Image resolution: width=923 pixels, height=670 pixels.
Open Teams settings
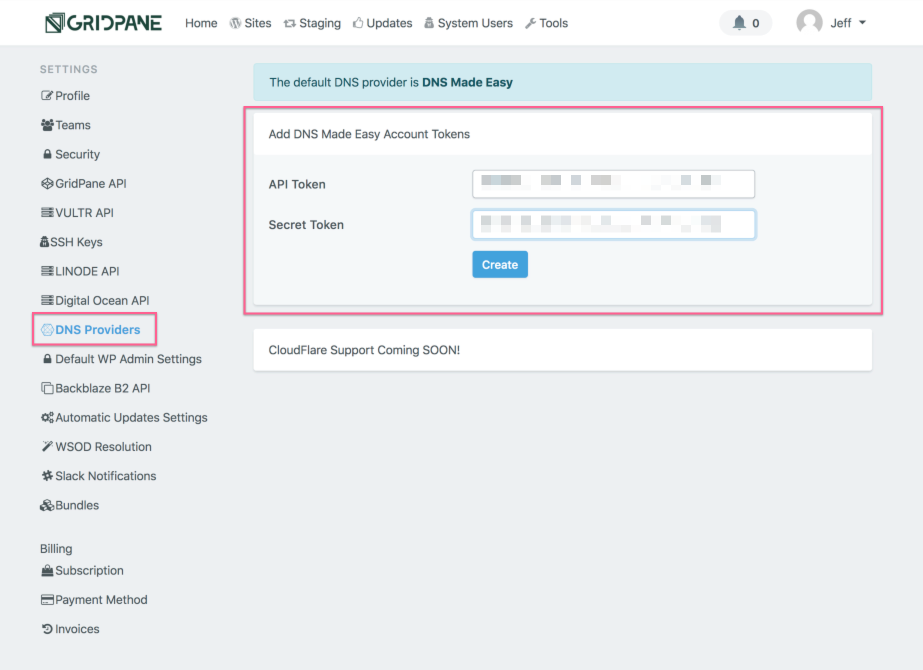click(73, 125)
